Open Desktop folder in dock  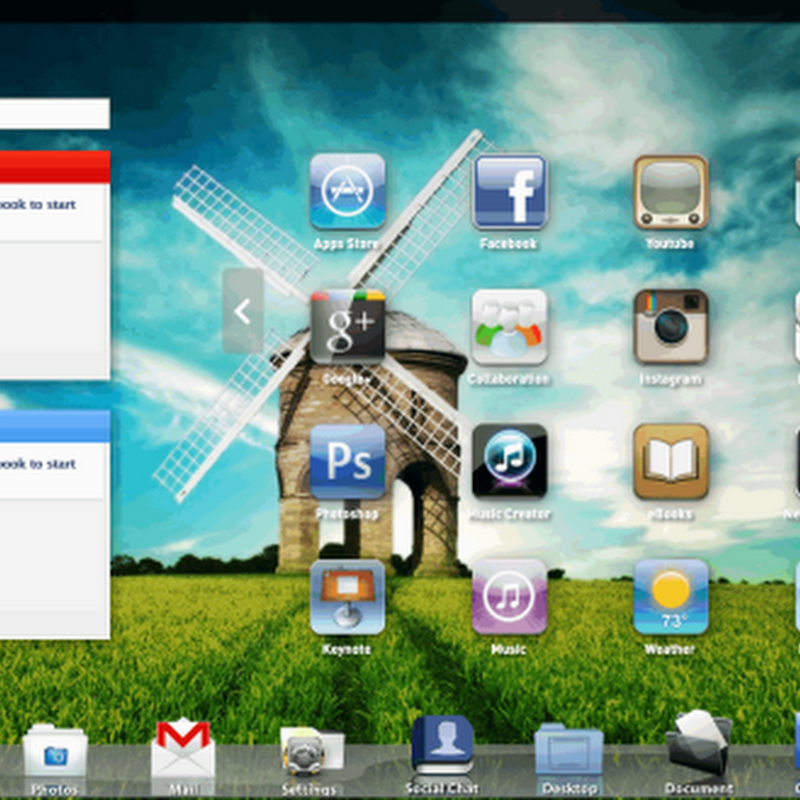[569, 750]
